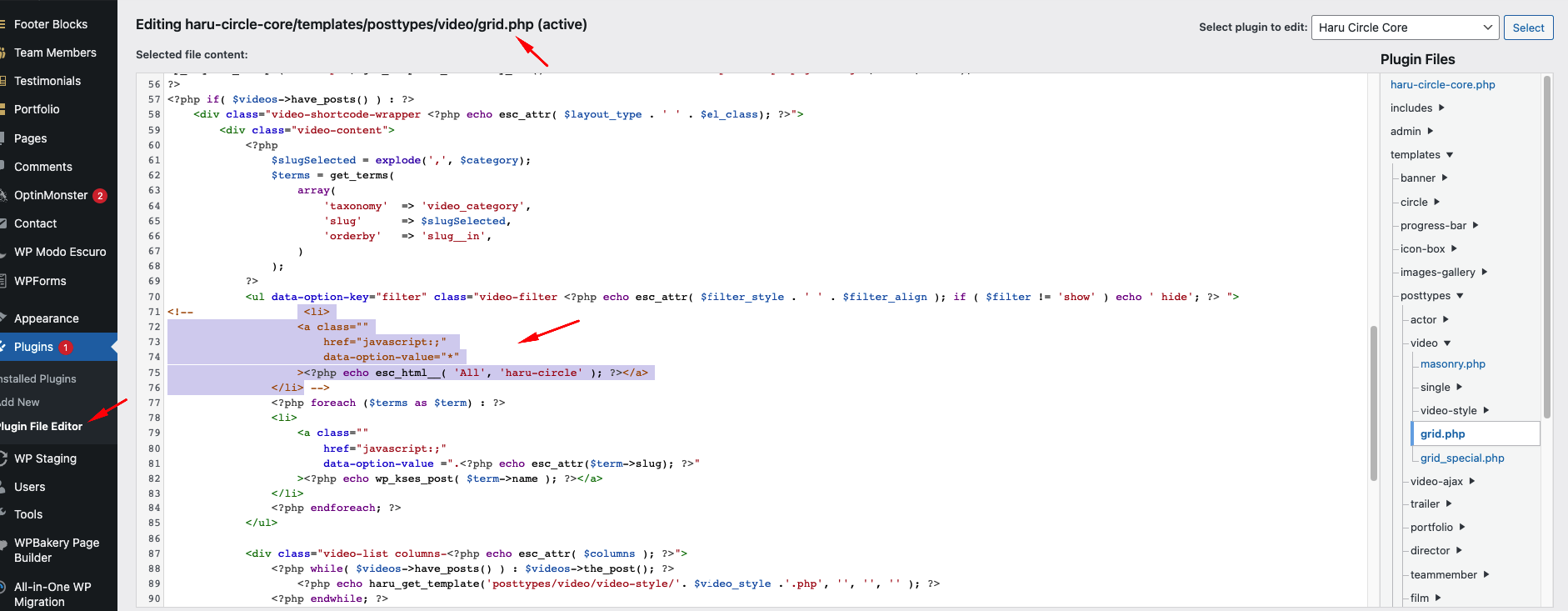The width and height of the screenshot is (1568, 611).
Task: Click the get_terms( call on line 62
Action: coord(362,175)
